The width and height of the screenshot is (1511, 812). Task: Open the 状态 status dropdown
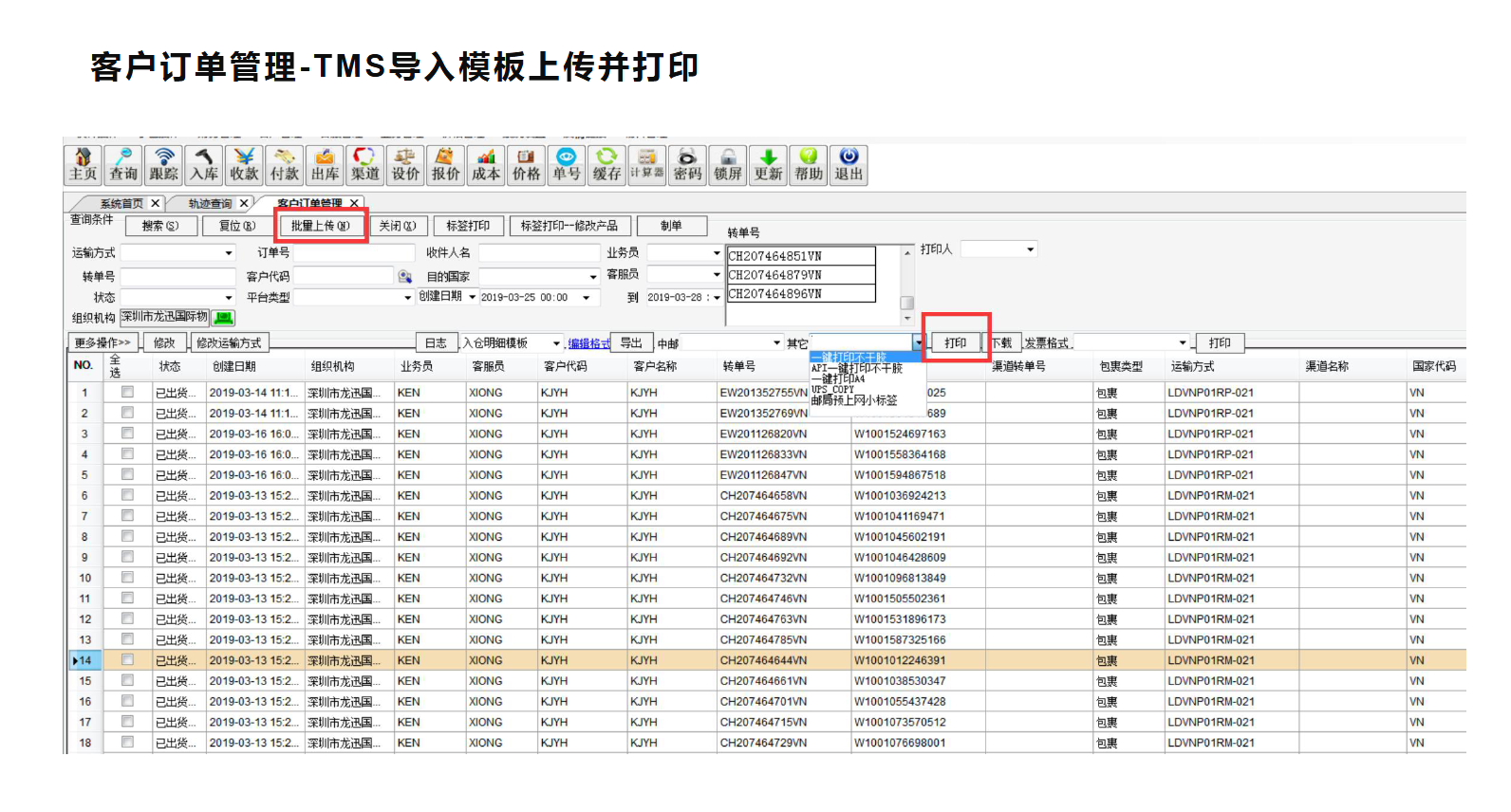pos(228,298)
